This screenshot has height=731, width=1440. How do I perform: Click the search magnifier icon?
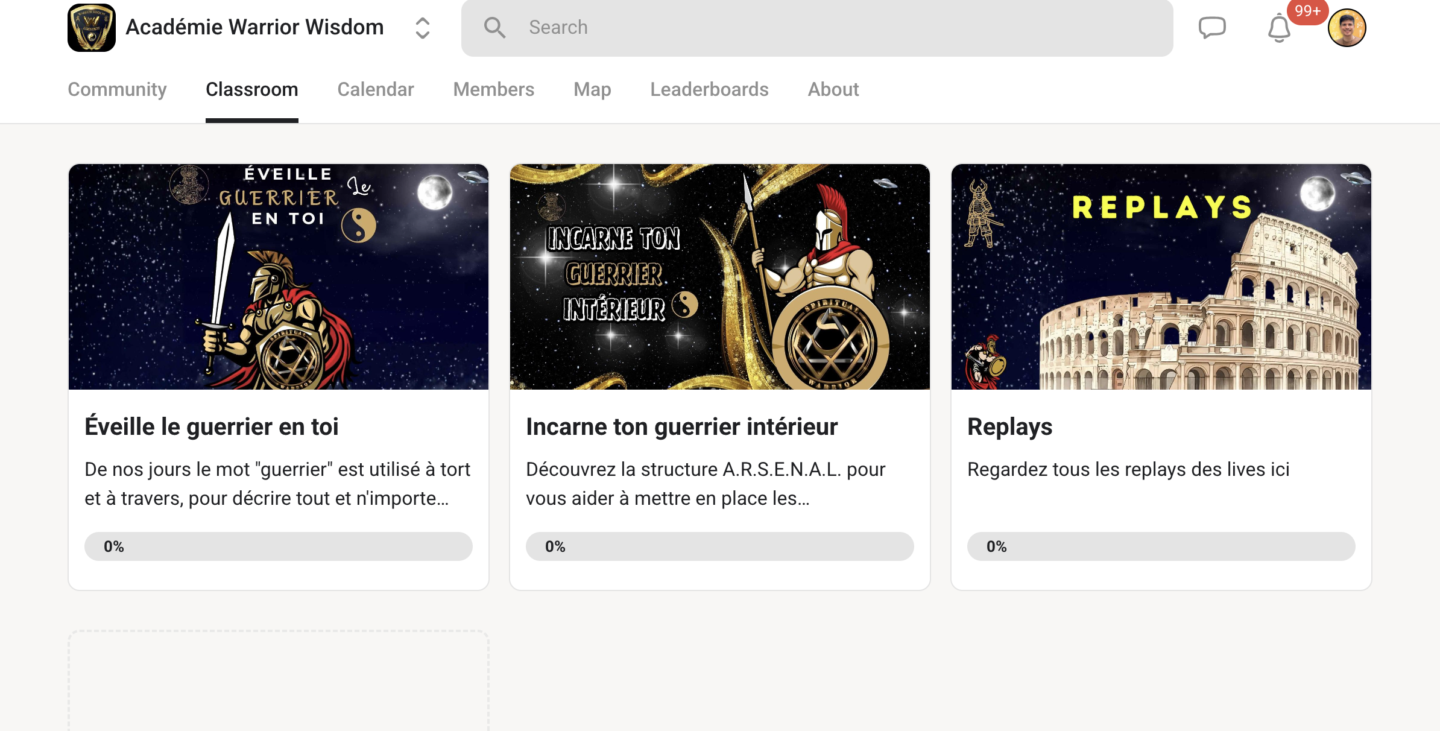tap(494, 28)
